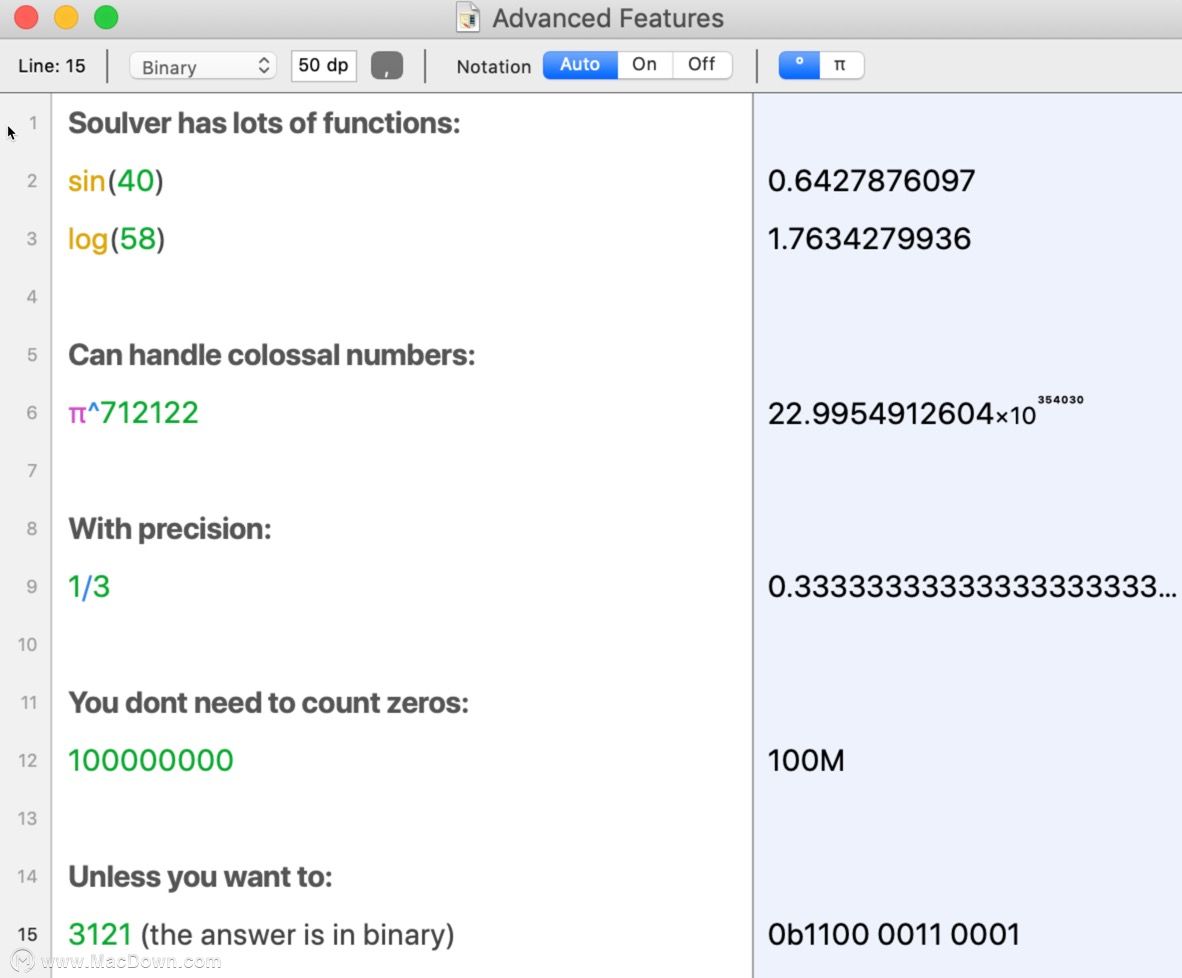Click the 100000000 expression

pyautogui.click(x=151, y=761)
